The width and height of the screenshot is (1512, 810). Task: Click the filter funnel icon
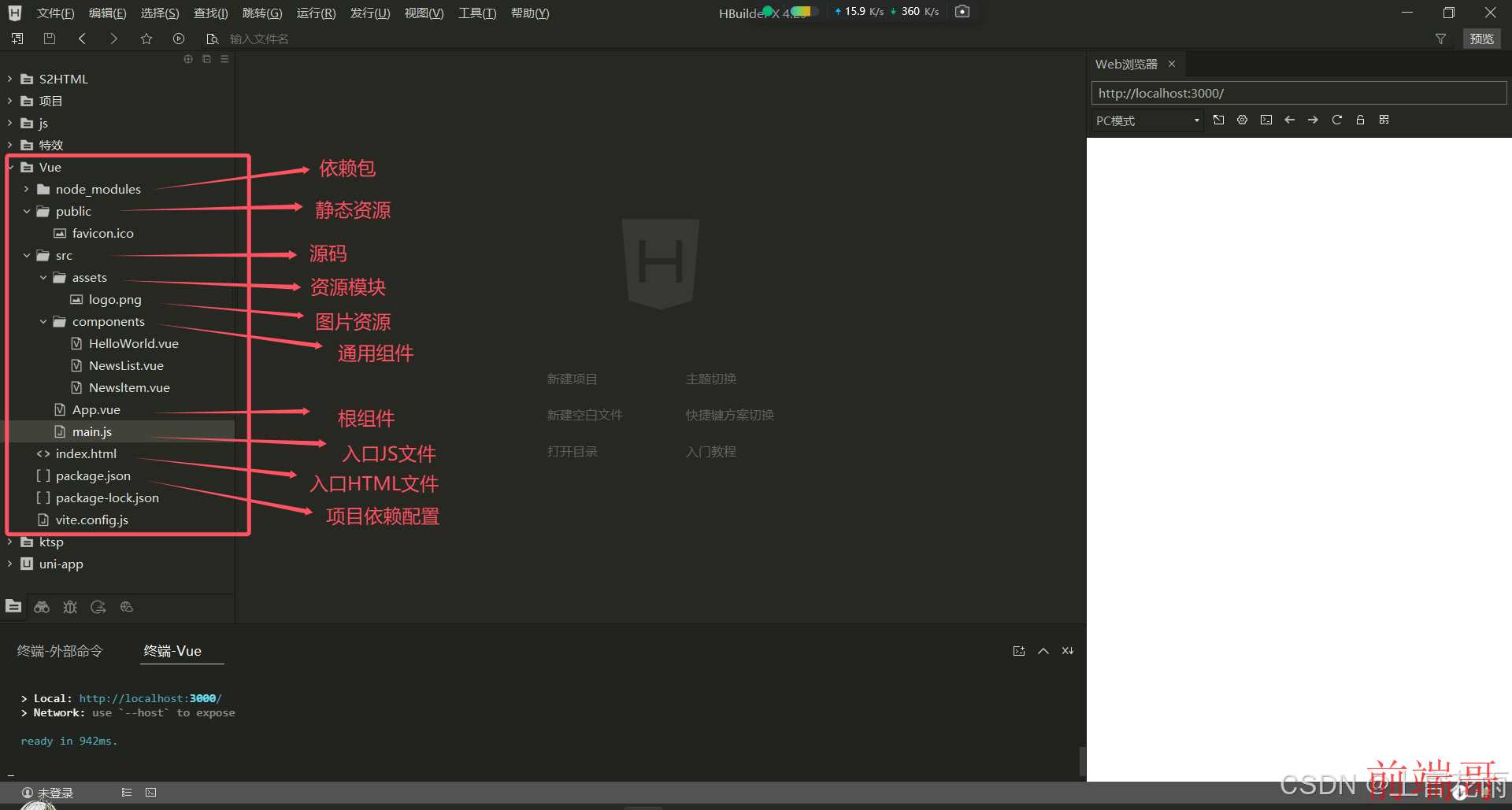tap(1440, 39)
